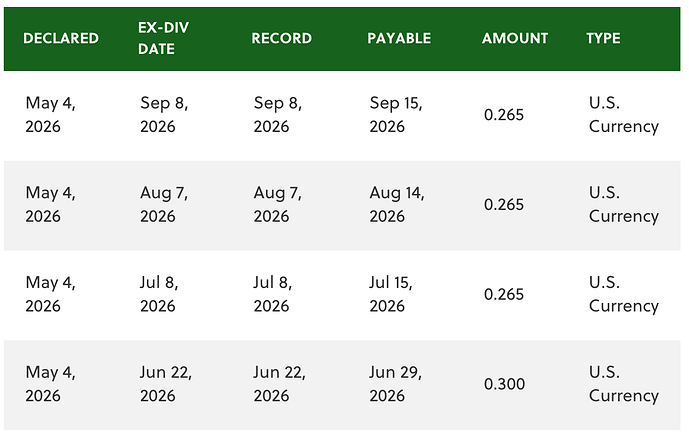Click the May 4, 2026 declared date in first row
Screen dimensions: 689x436
click(50, 115)
